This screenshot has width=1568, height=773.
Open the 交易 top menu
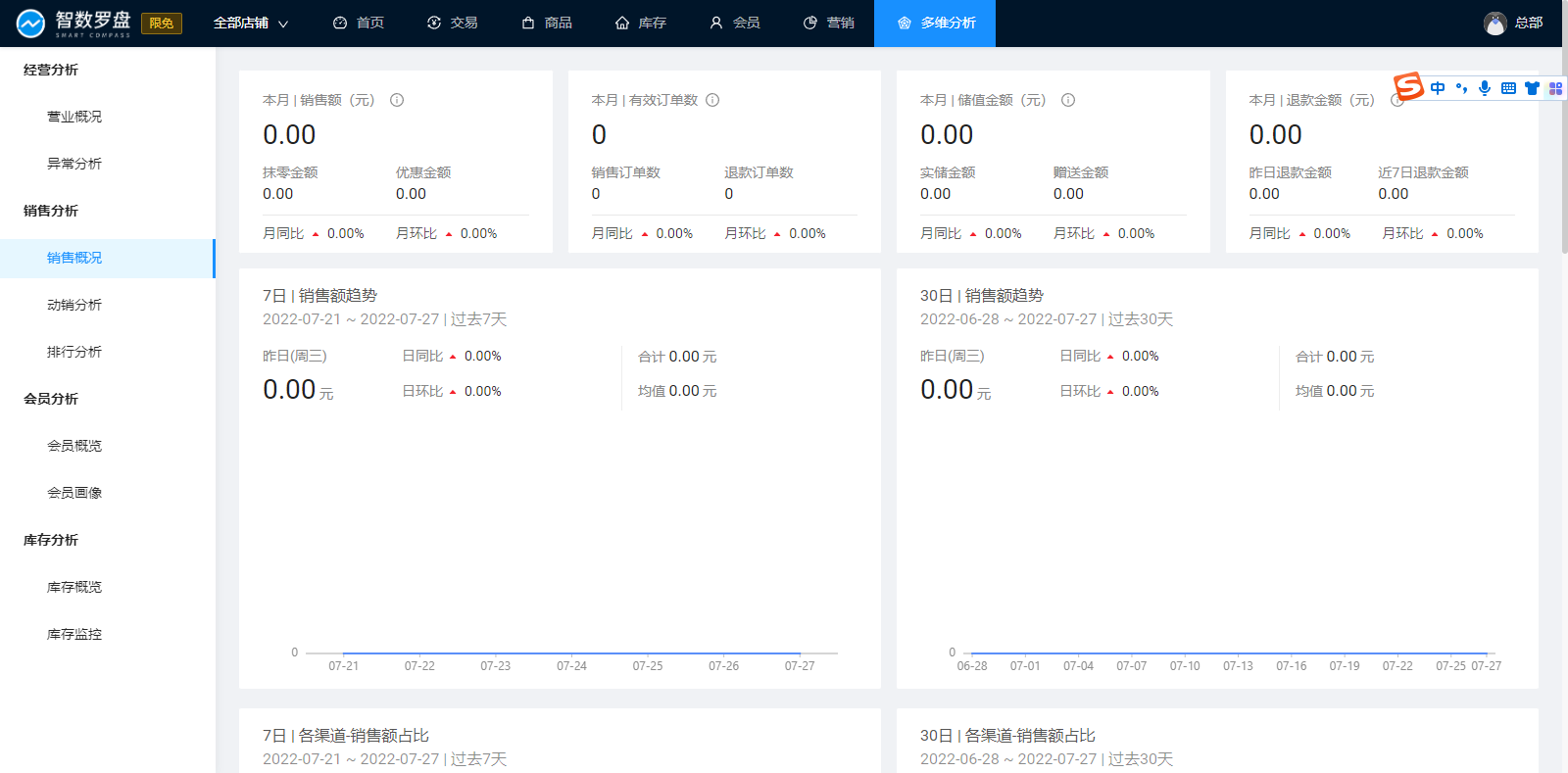pos(452,24)
